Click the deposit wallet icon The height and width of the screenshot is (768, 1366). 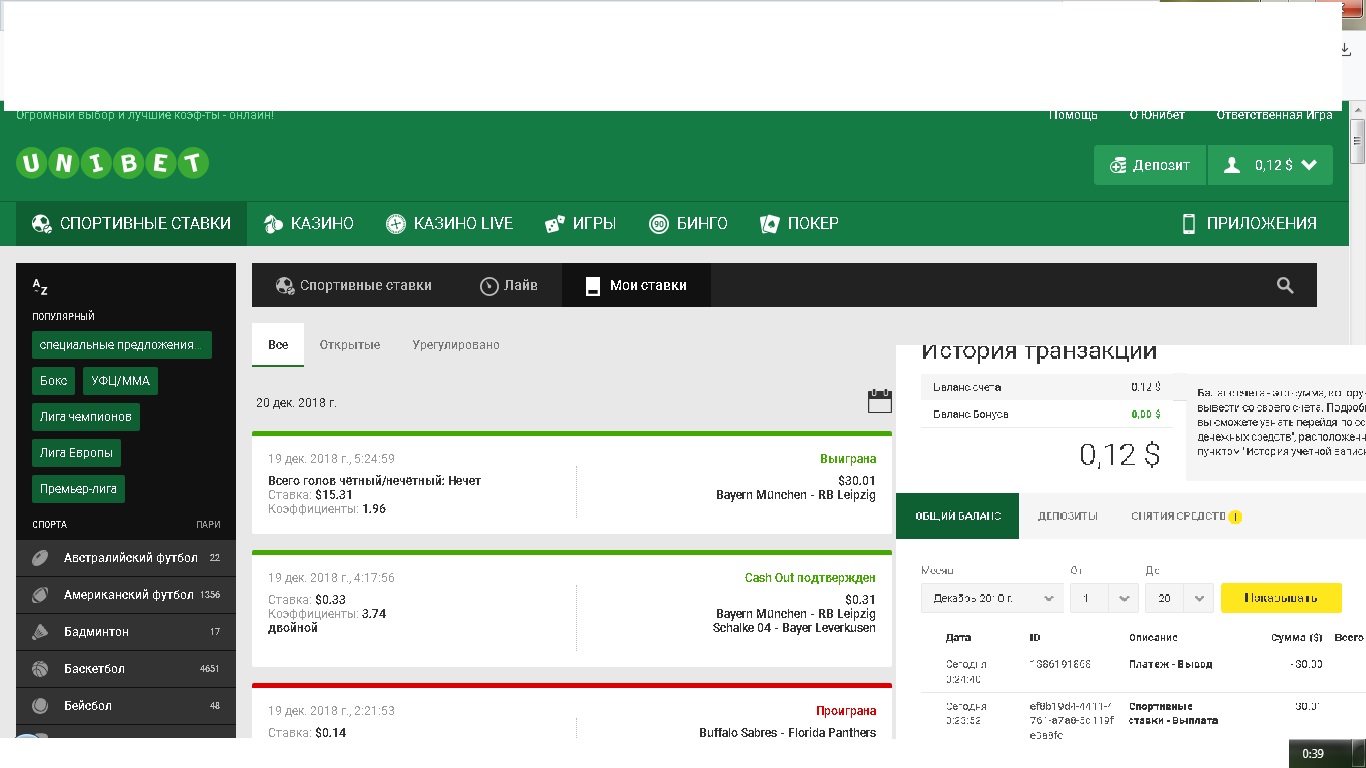[1118, 165]
